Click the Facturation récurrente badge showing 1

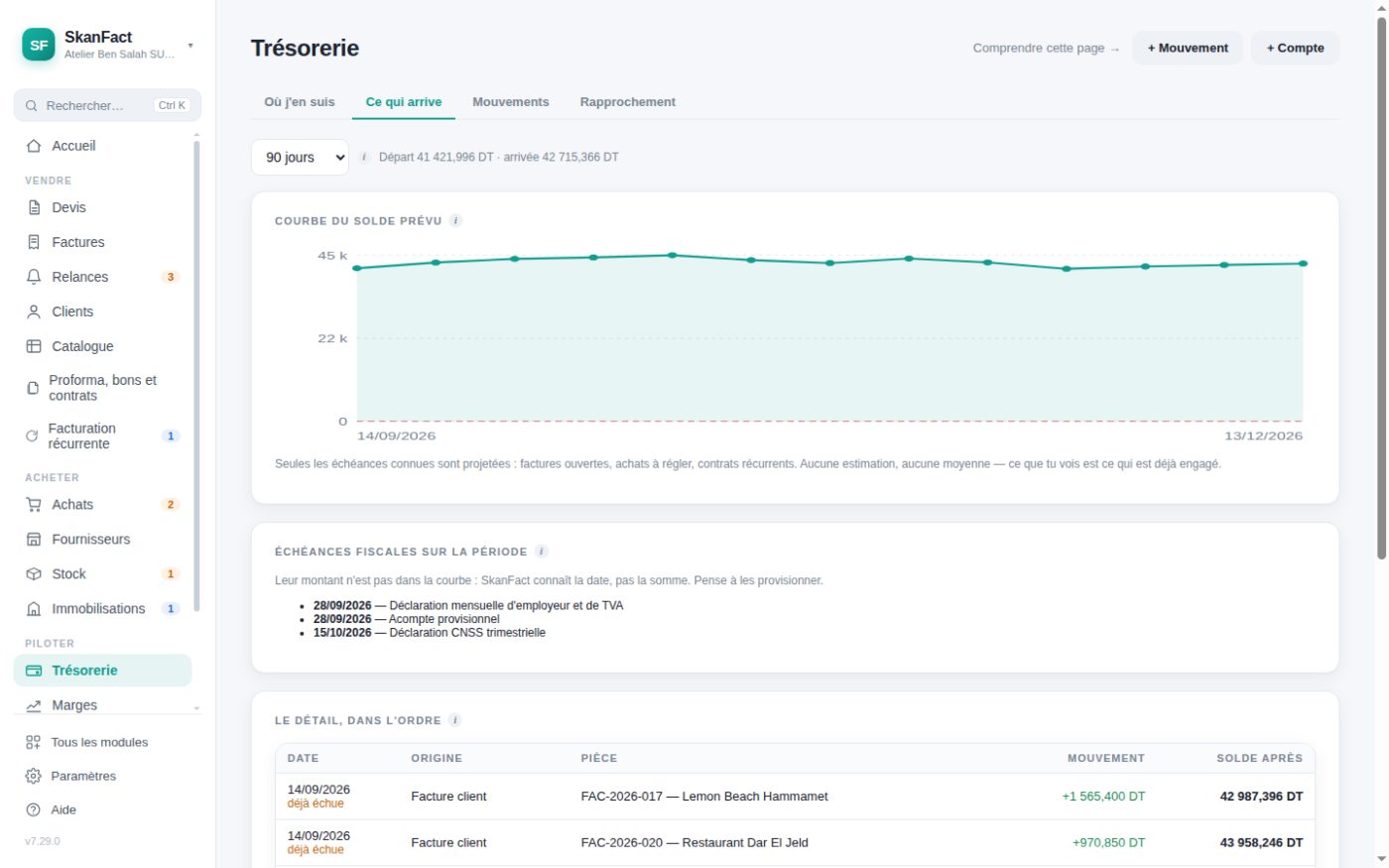pyautogui.click(x=171, y=436)
